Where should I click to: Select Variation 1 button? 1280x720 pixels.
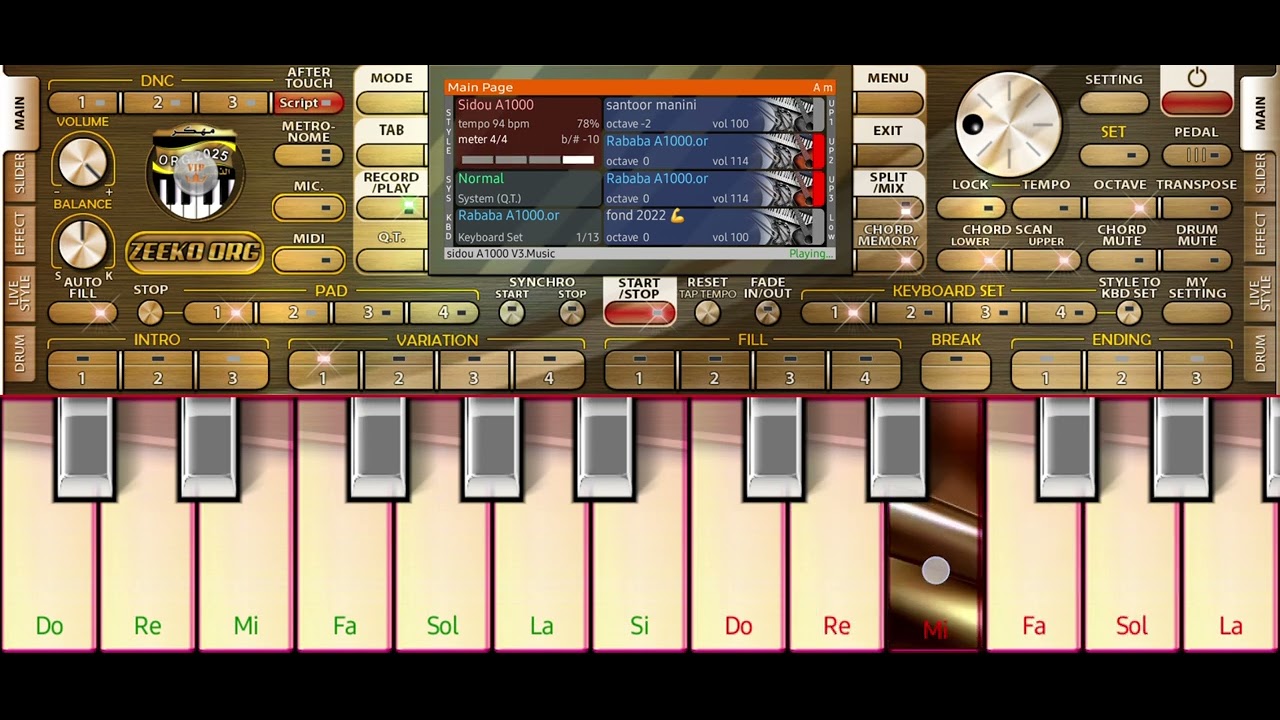pyautogui.click(x=323, y=370)
